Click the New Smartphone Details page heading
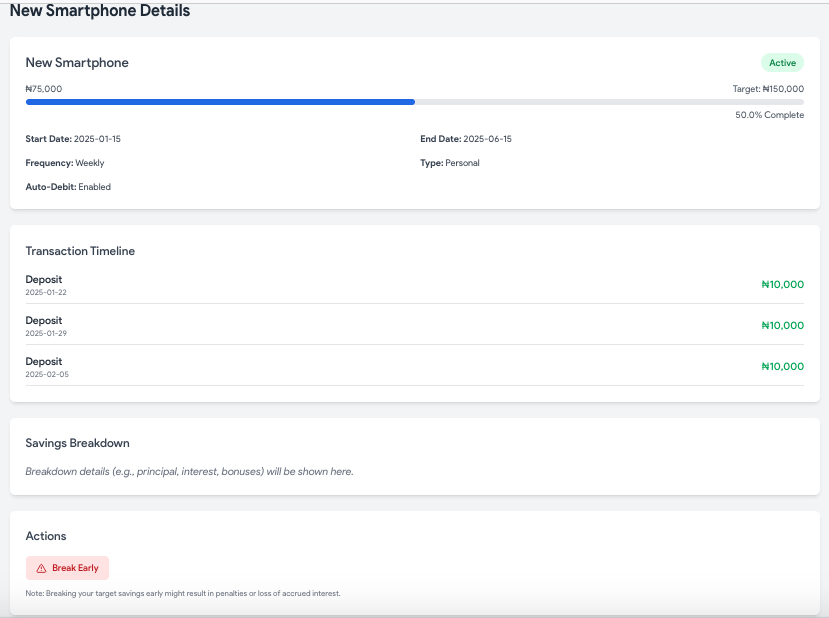The image size is (829, 618). (x=100, y=11)
